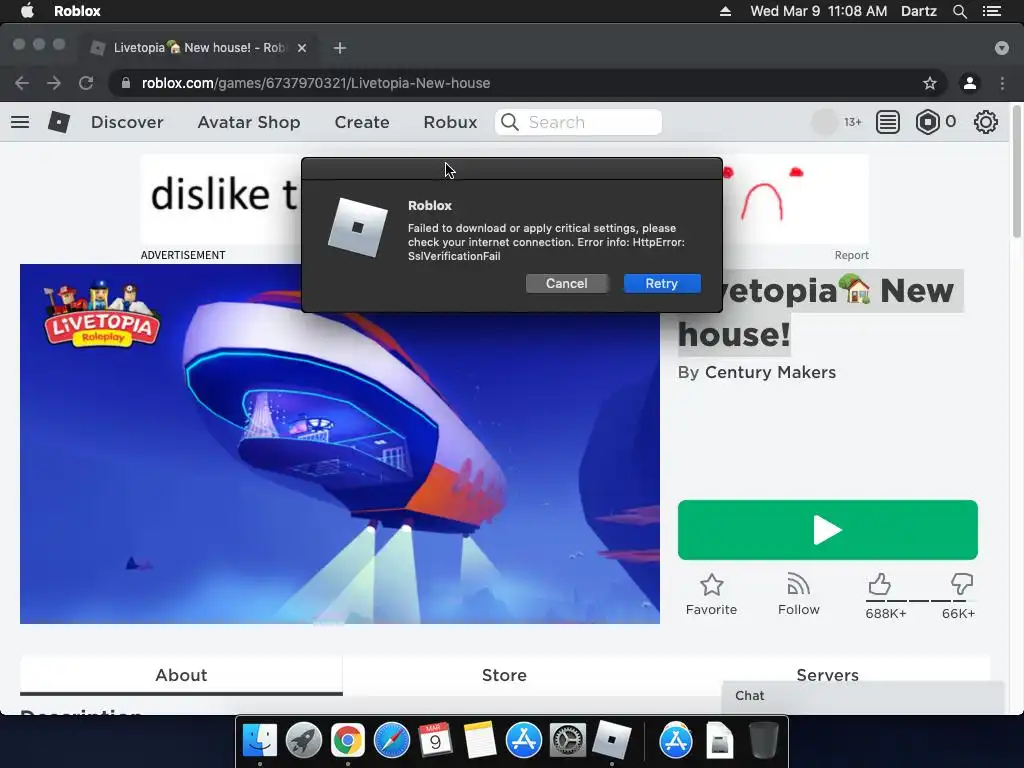Open the Apple menu
Screen dimensions: 1024x768
(x=27, y=11)
